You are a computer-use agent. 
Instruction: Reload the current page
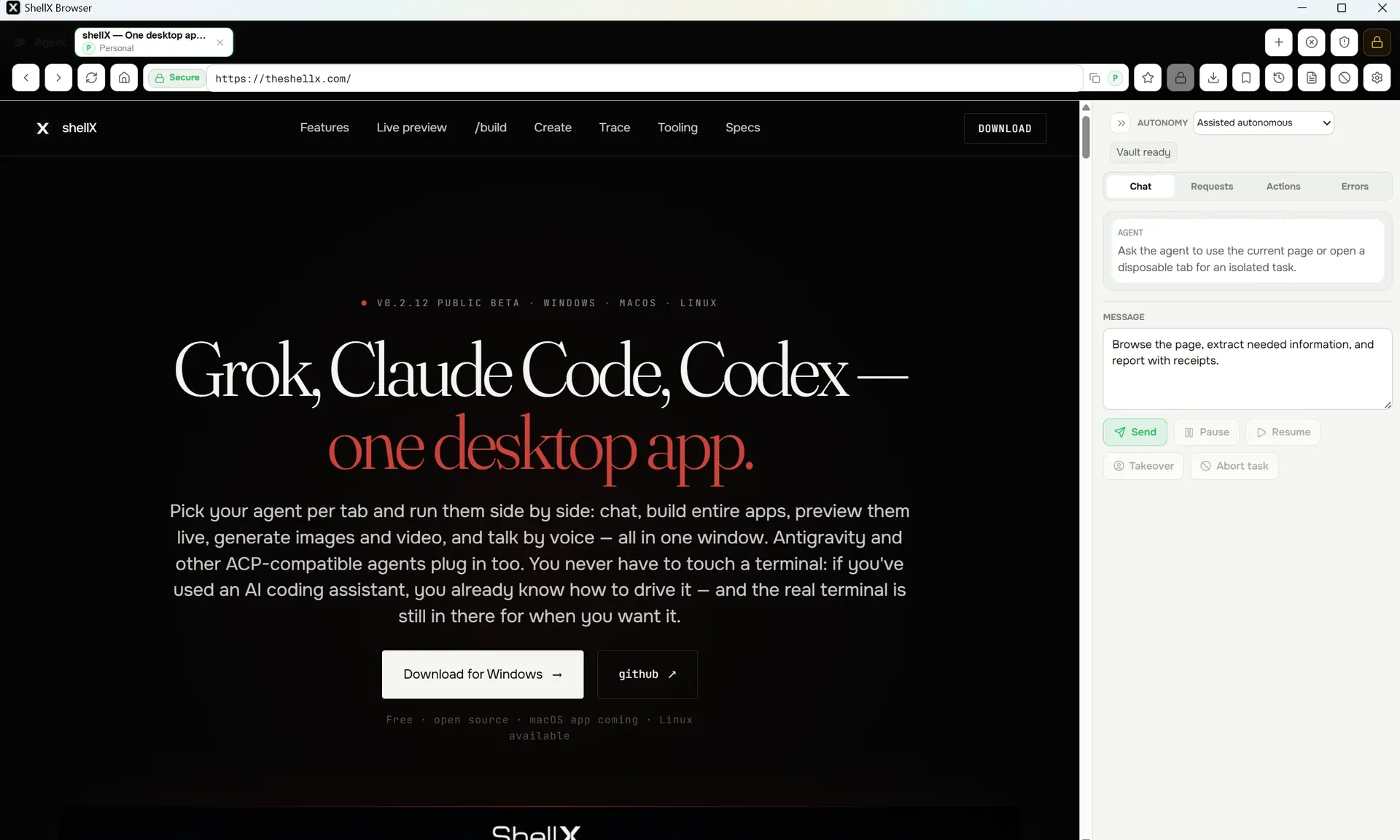click(91, 78)
